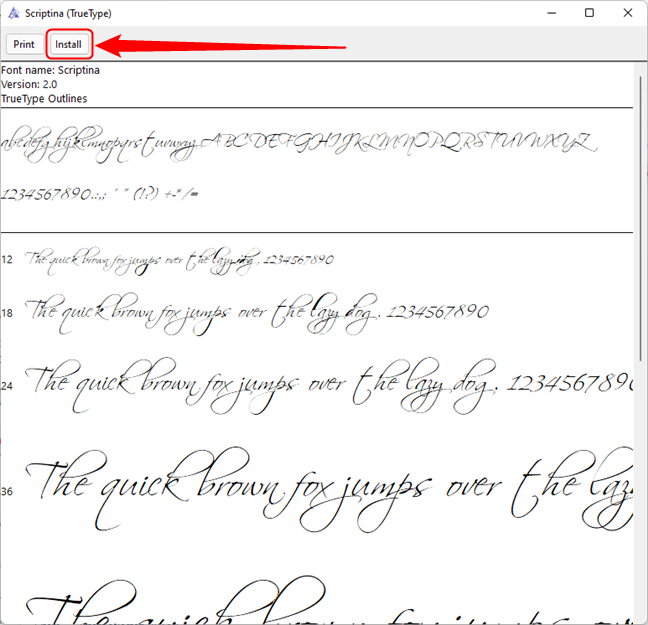Click the 36-point quick brown fox sample
Screen dimensions: 648x625
click(x=329, y=489)
